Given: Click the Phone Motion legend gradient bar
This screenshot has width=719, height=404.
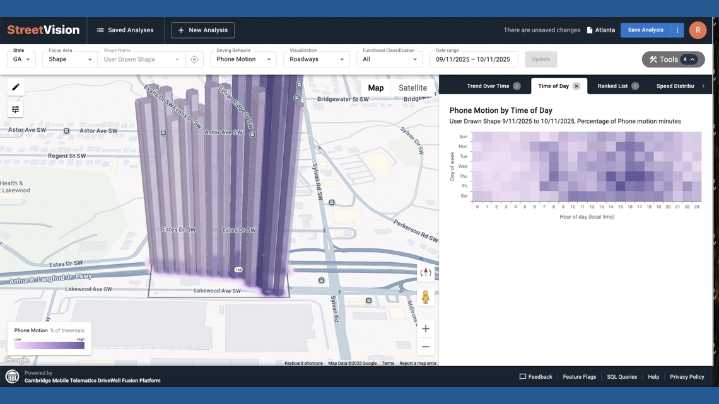Looking at the screenshot, I should click(x=48, y=344).
